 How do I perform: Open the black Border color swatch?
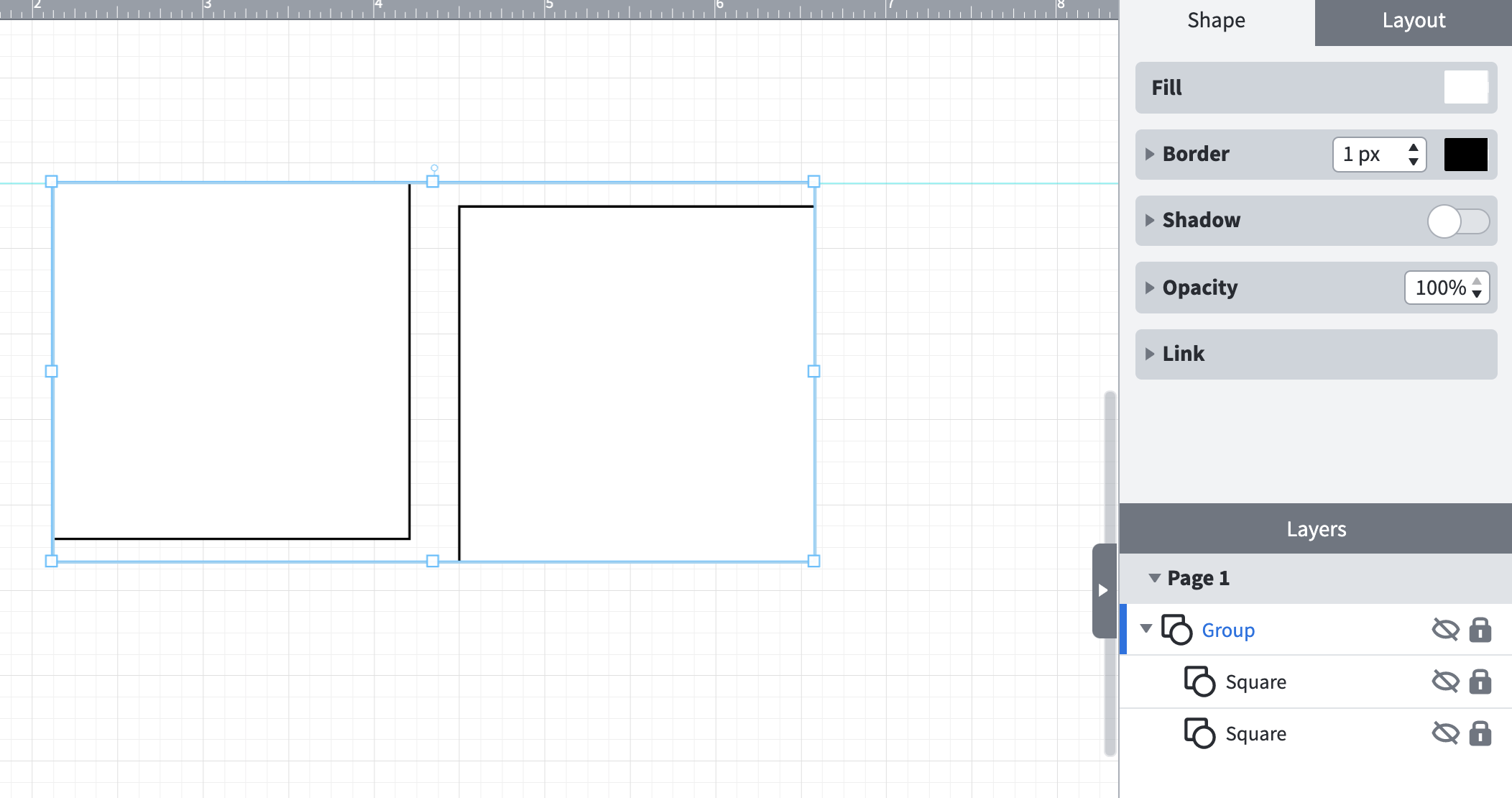(x=1466, y=154)
